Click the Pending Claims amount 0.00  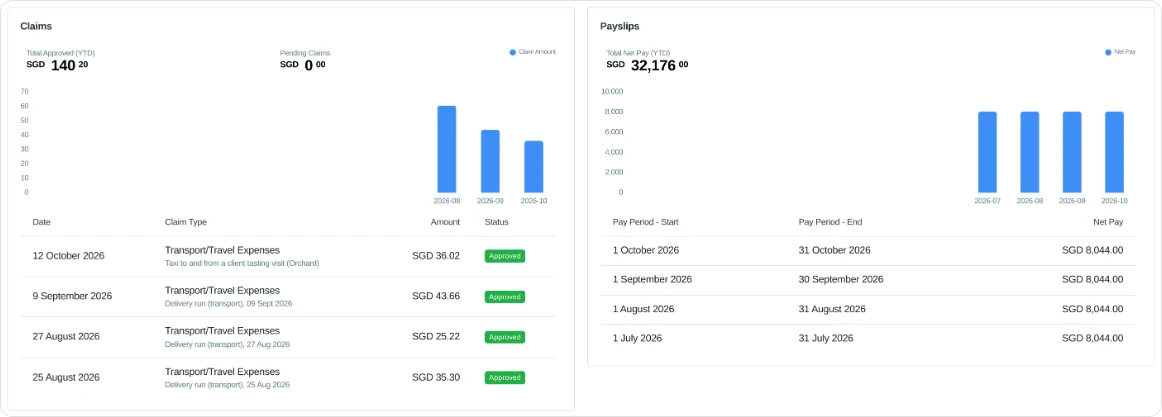[x=302, y=65]
